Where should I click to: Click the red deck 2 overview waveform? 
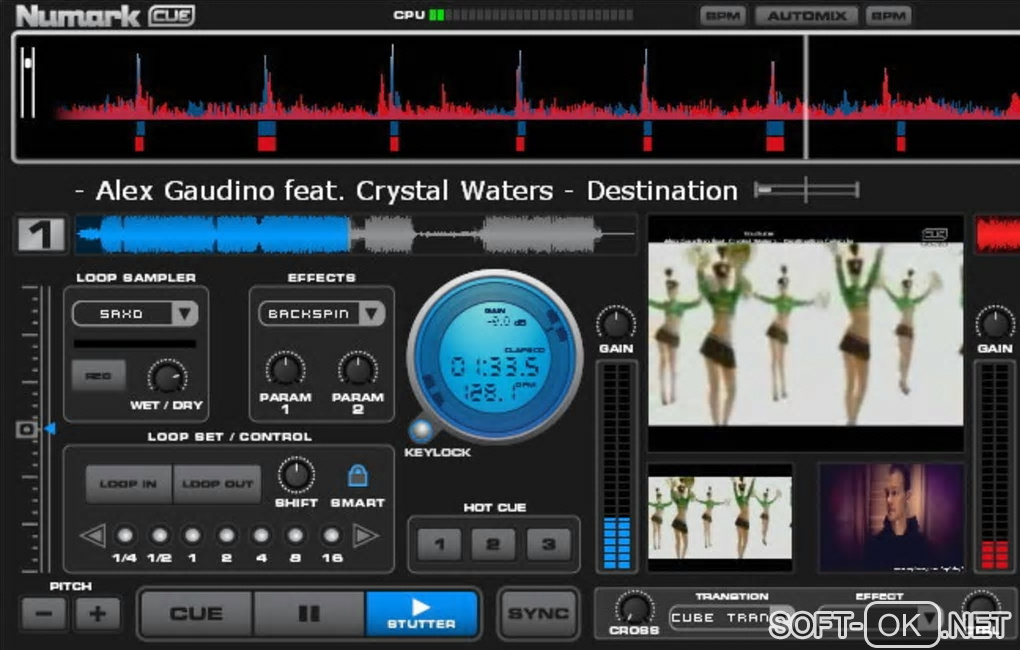pyautogui.click(x=997, y=234)
